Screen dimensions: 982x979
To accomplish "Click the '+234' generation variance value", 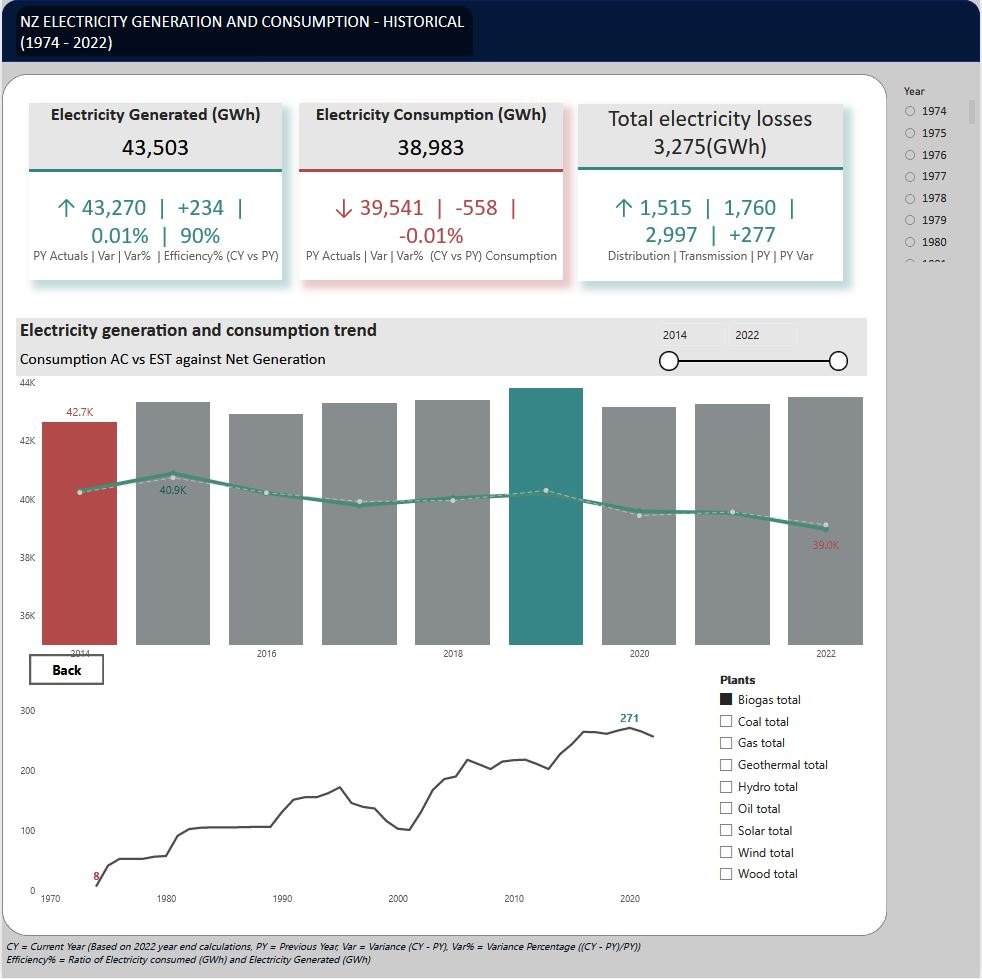I will click(200, 207).
